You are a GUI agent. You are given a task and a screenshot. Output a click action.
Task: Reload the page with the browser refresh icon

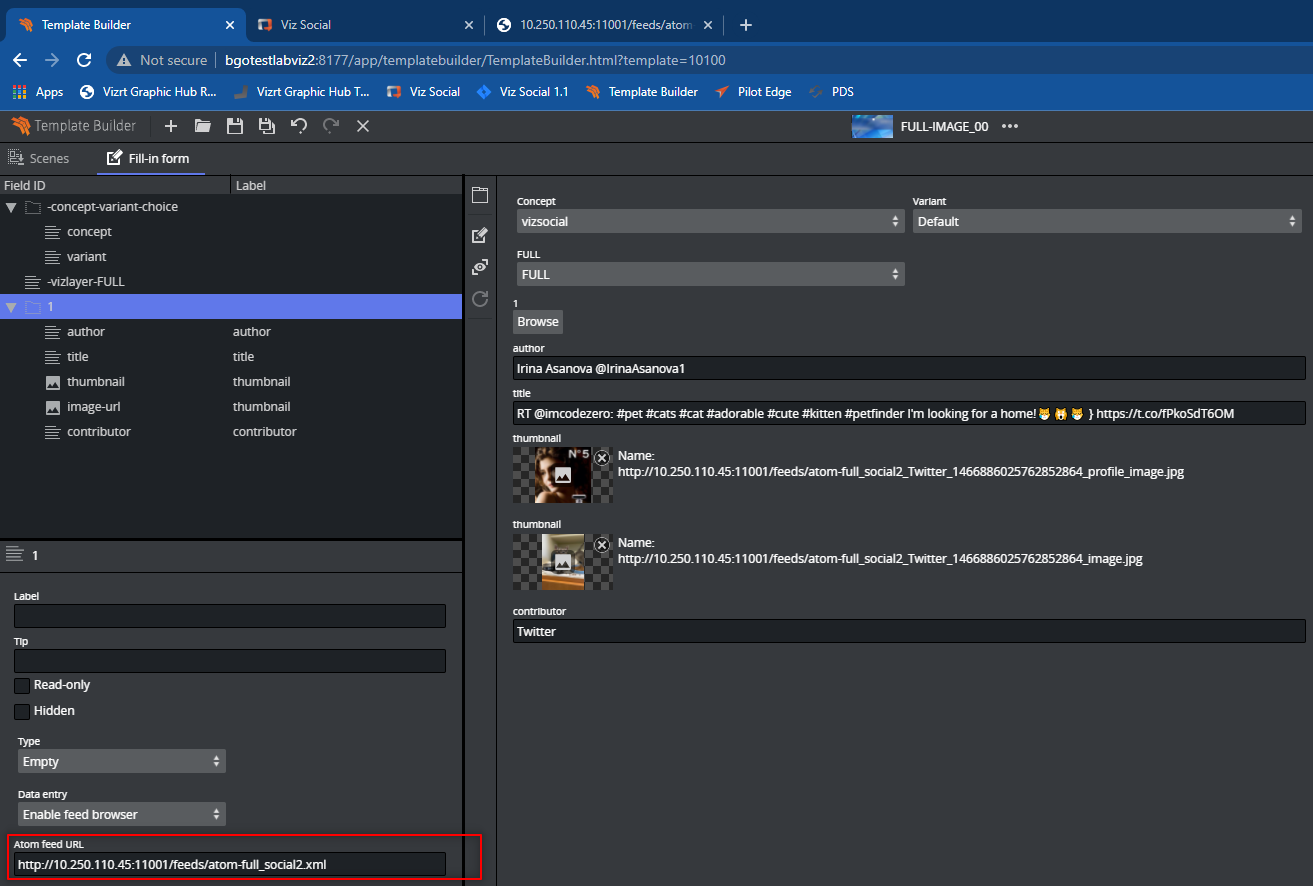point(85,60)
